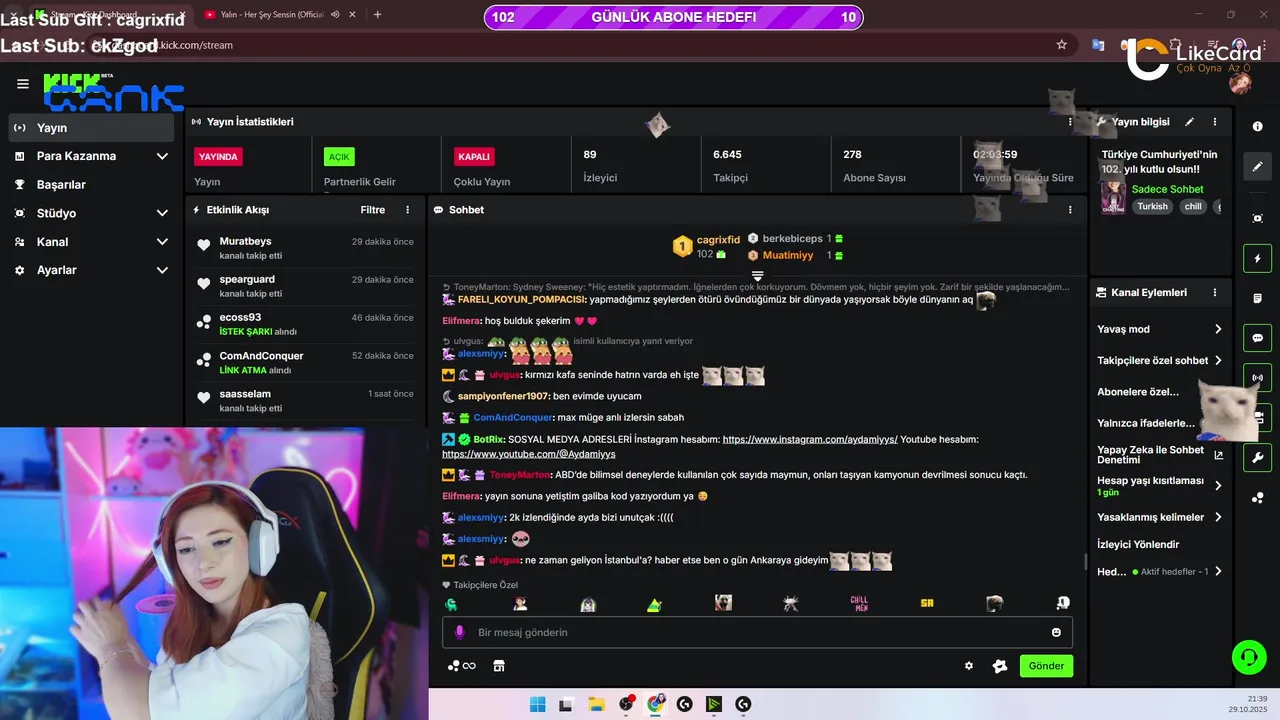
Task: Click the Sadece Sohbet category link
Action: click(1167, 189)
